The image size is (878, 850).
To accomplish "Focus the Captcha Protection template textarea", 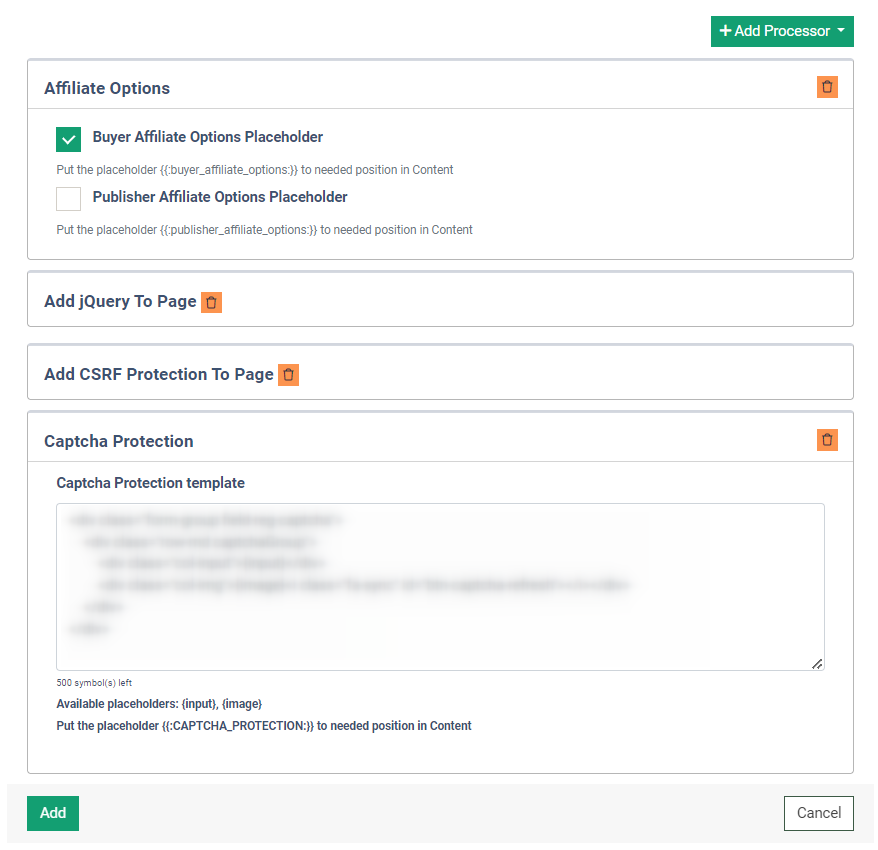I will [x=440, y=587].
